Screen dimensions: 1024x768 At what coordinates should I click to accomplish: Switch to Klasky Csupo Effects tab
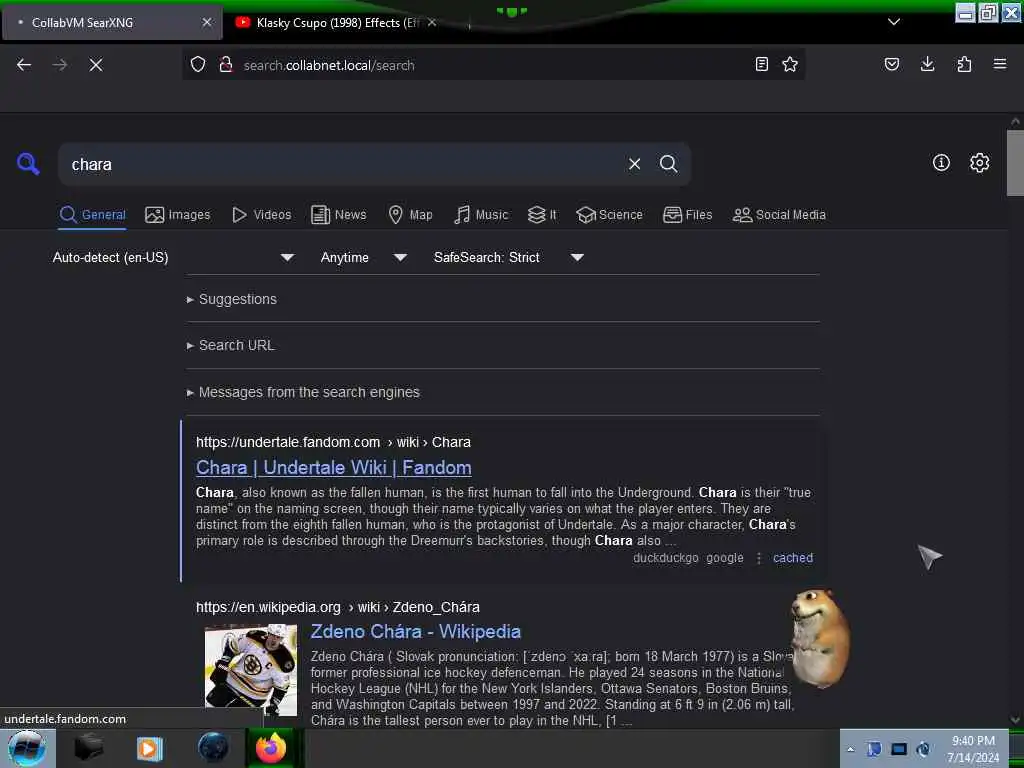(336, 23)
